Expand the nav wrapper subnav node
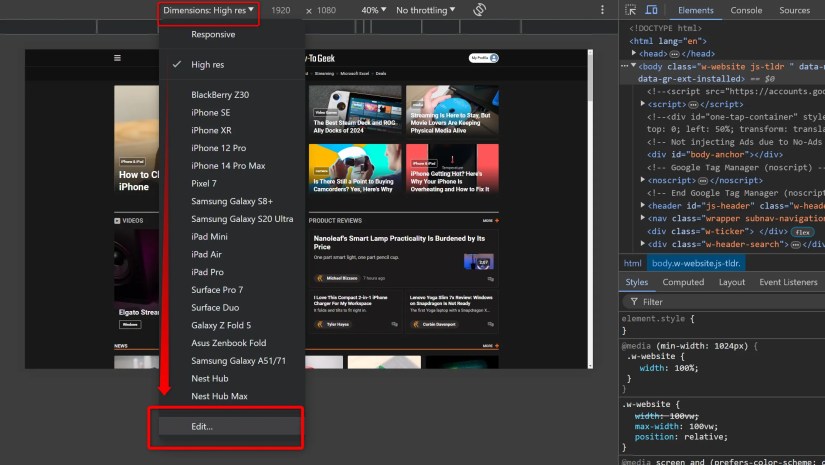Image resolution: width=825 pixels, height=465 pixels. click(x=642, y=218)
